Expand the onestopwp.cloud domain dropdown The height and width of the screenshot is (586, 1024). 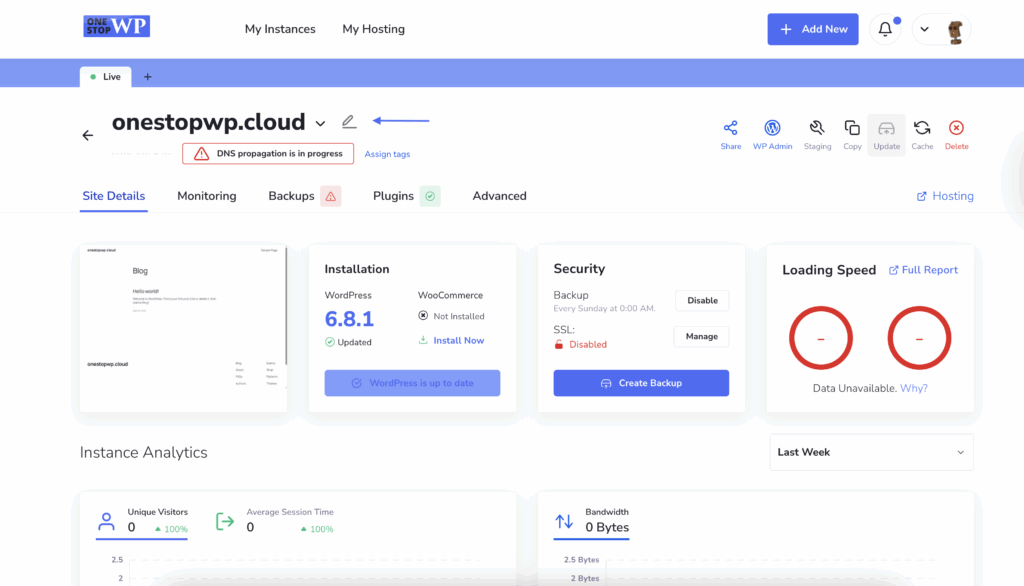click(x=320, y=123)
